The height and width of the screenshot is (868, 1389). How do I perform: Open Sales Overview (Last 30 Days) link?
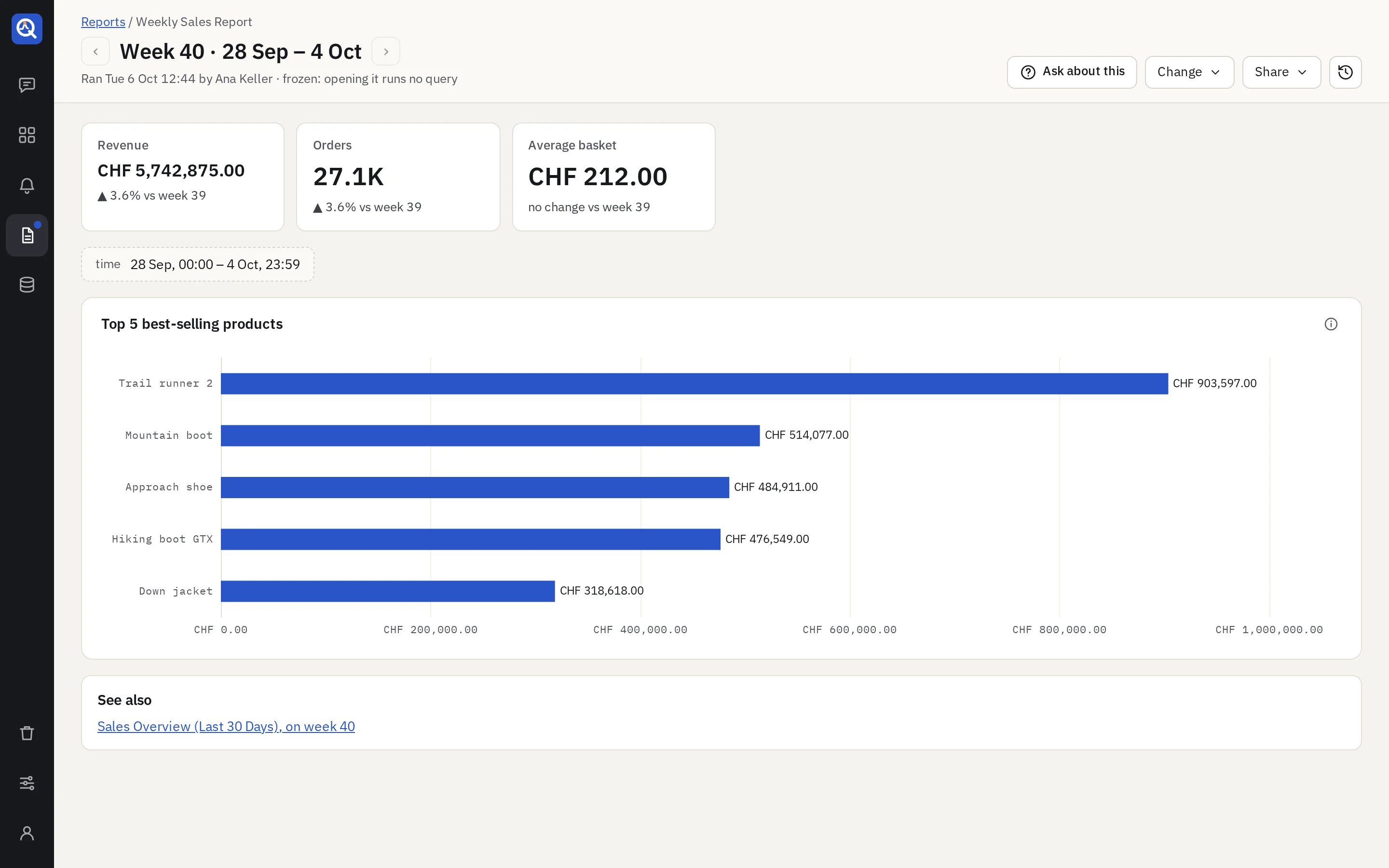(226, 726)
